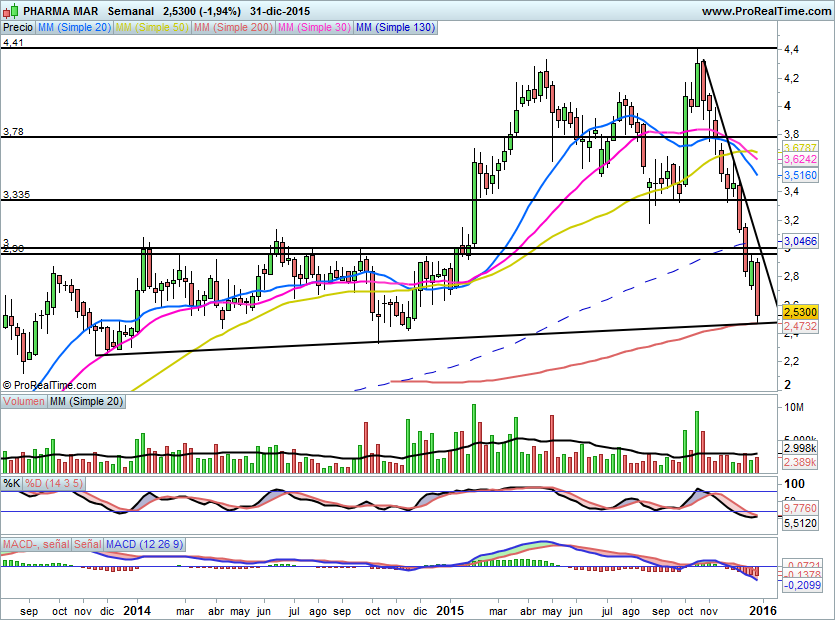Select the MM (Simple 130) indicator label

(395, 28)
